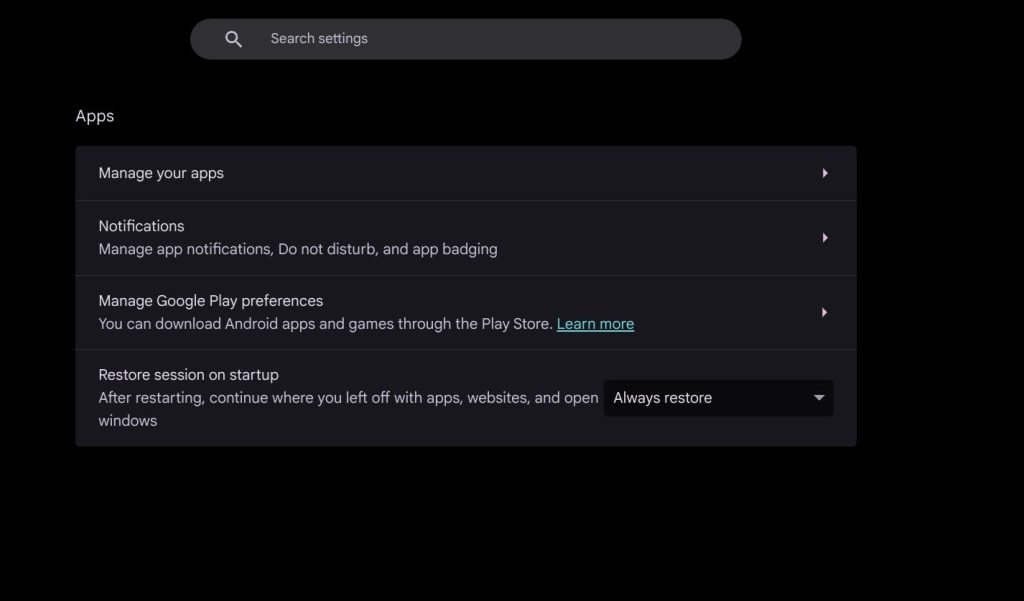This screenshot has height=601, width=1024.
Task: Click the 'Search settings' placeholder text
Action: coord(319,39)
